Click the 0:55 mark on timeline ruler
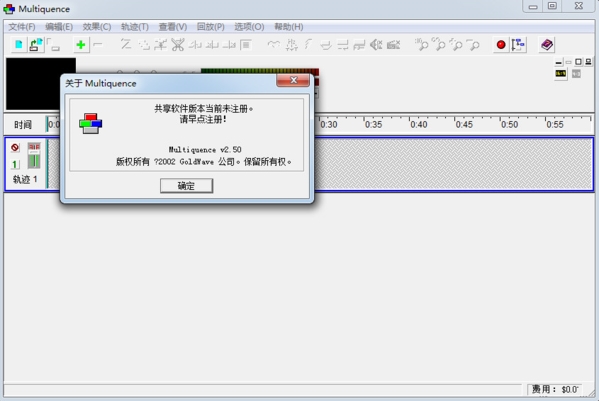 [555, 125]
